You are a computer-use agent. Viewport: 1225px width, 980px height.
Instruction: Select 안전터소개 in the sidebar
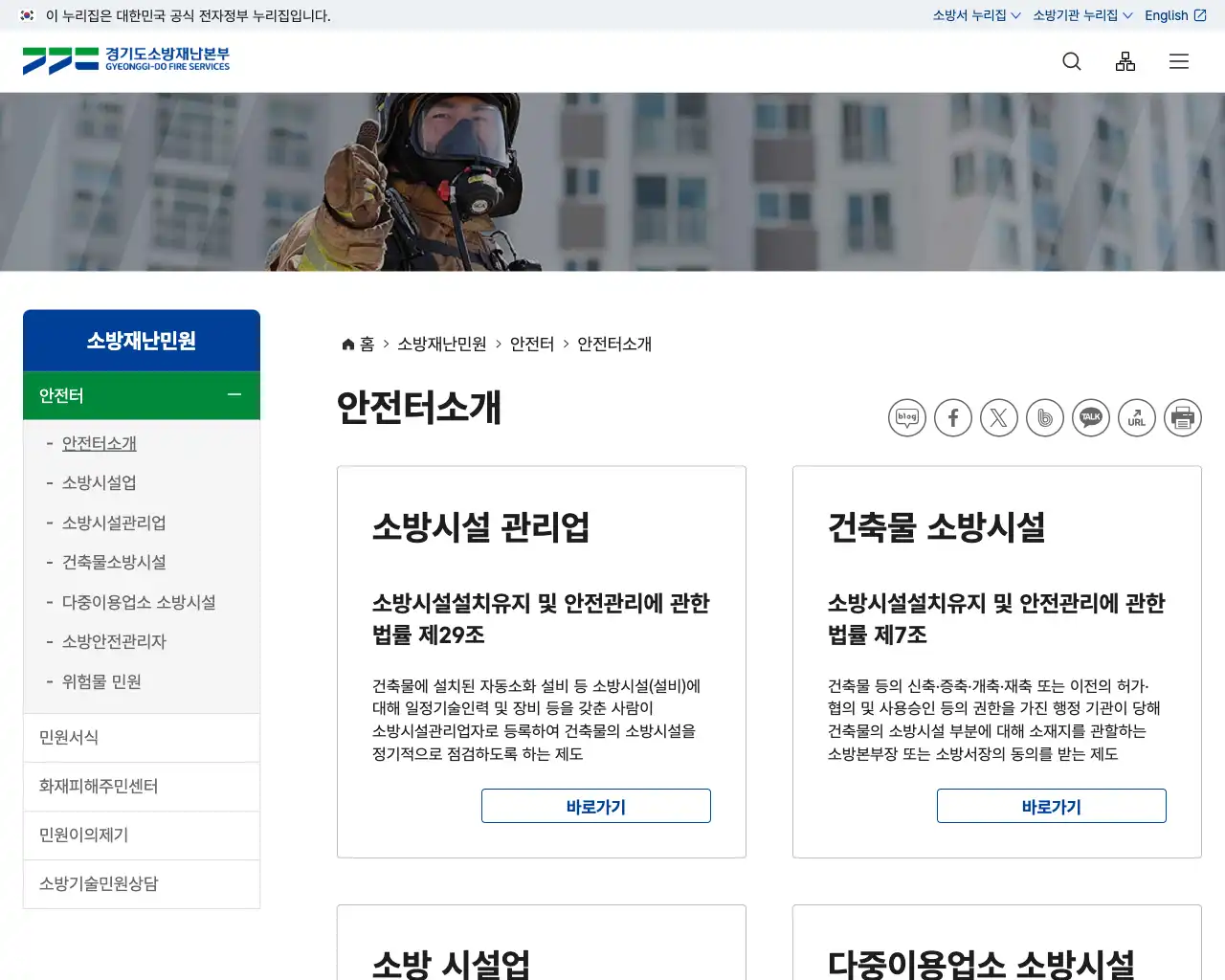tap(100, 443)
